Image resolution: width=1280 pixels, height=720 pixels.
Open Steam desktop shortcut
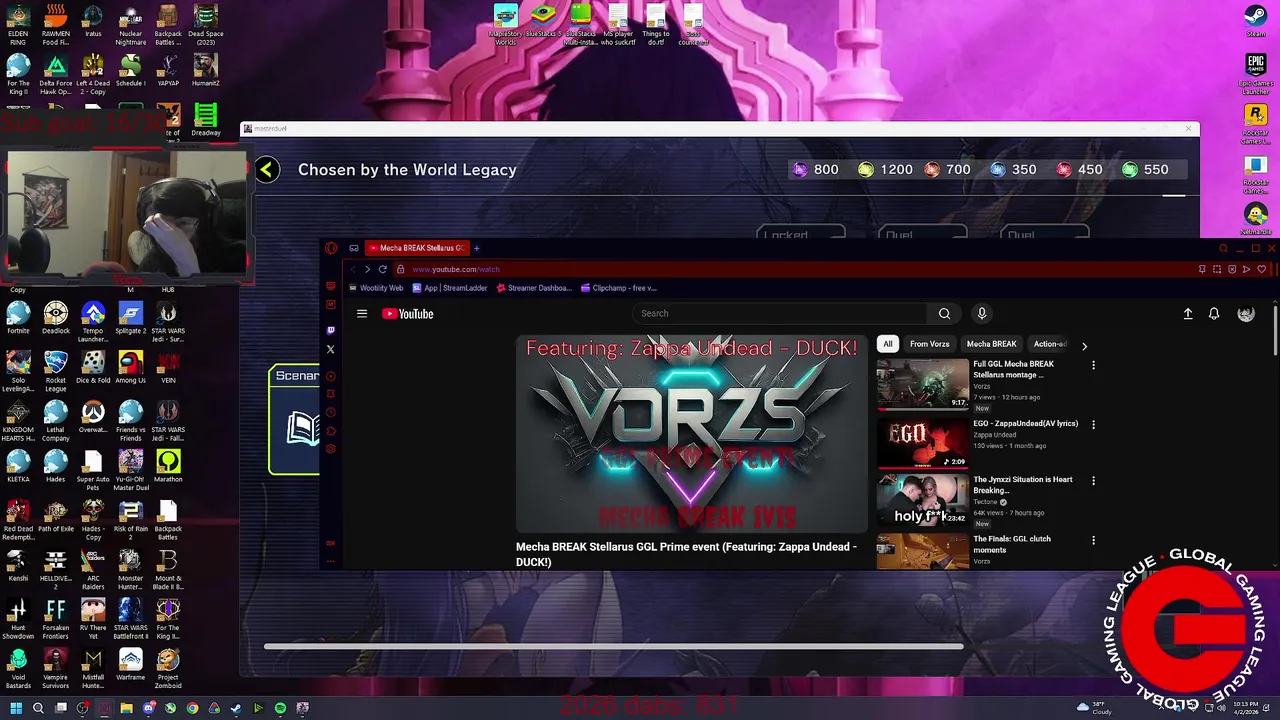click(x=1256, y=21)
